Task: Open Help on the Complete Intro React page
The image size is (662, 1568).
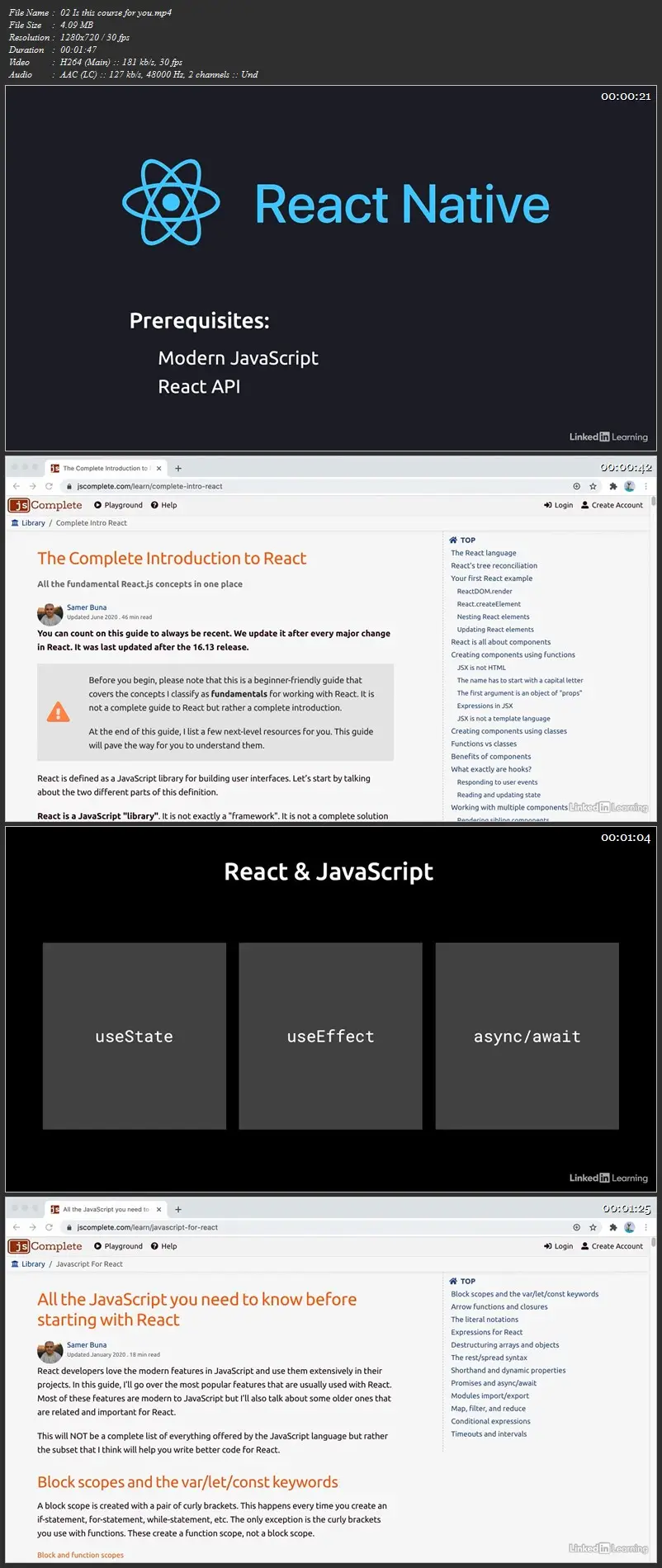Action: [163, 505]
